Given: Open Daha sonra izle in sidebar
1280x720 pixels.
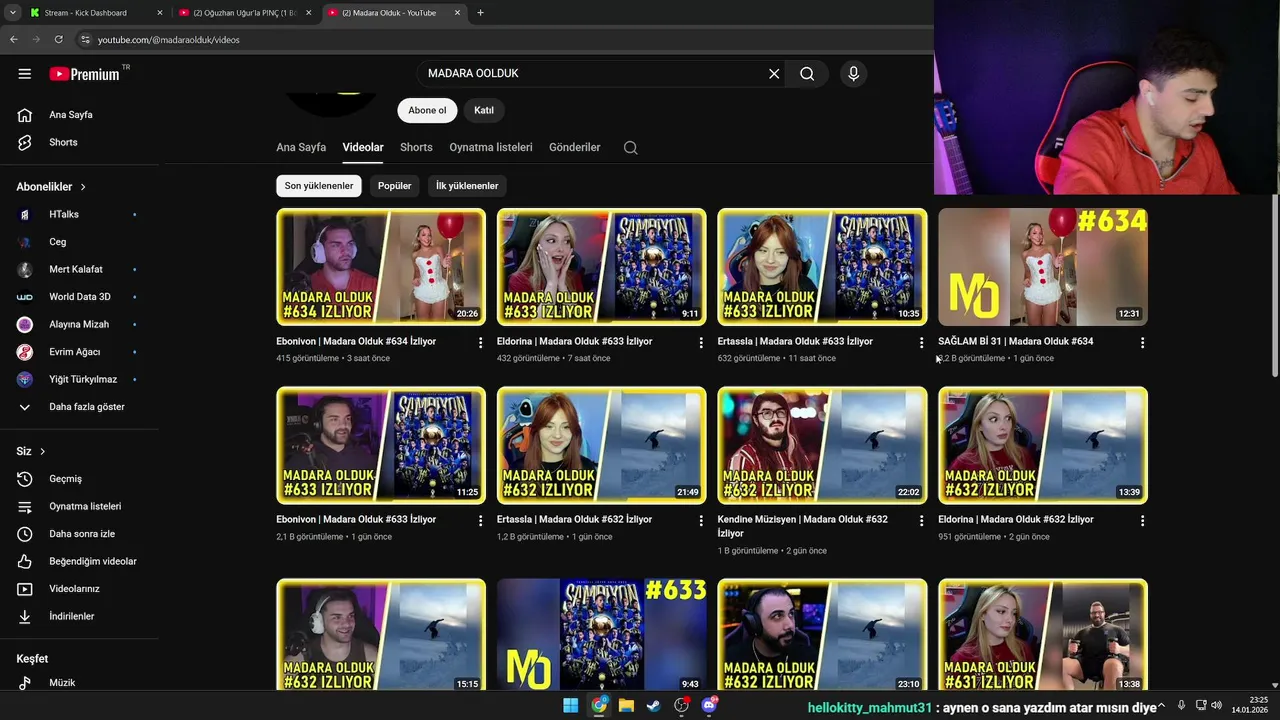Looking at the screenshot, I should (x=80, y=534).
